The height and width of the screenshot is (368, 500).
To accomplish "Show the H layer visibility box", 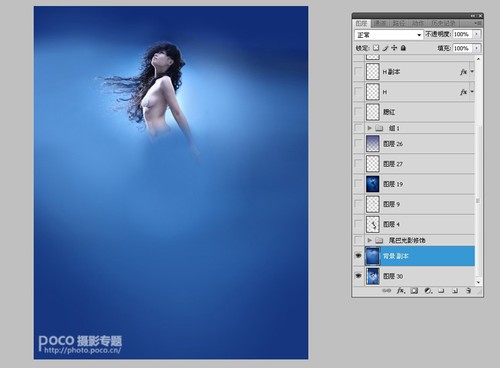I will coord(358,92).
